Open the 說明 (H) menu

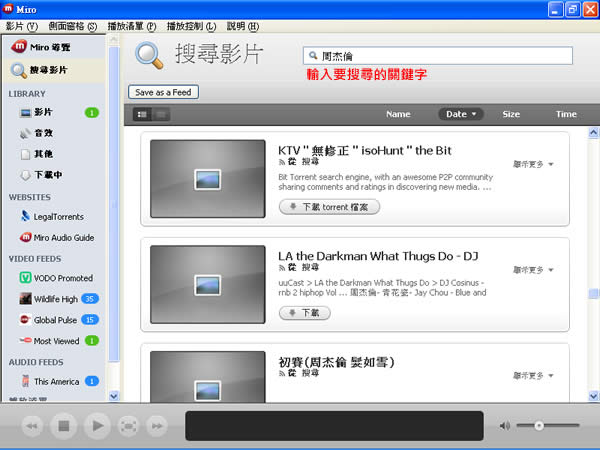[x=243, y=26]
